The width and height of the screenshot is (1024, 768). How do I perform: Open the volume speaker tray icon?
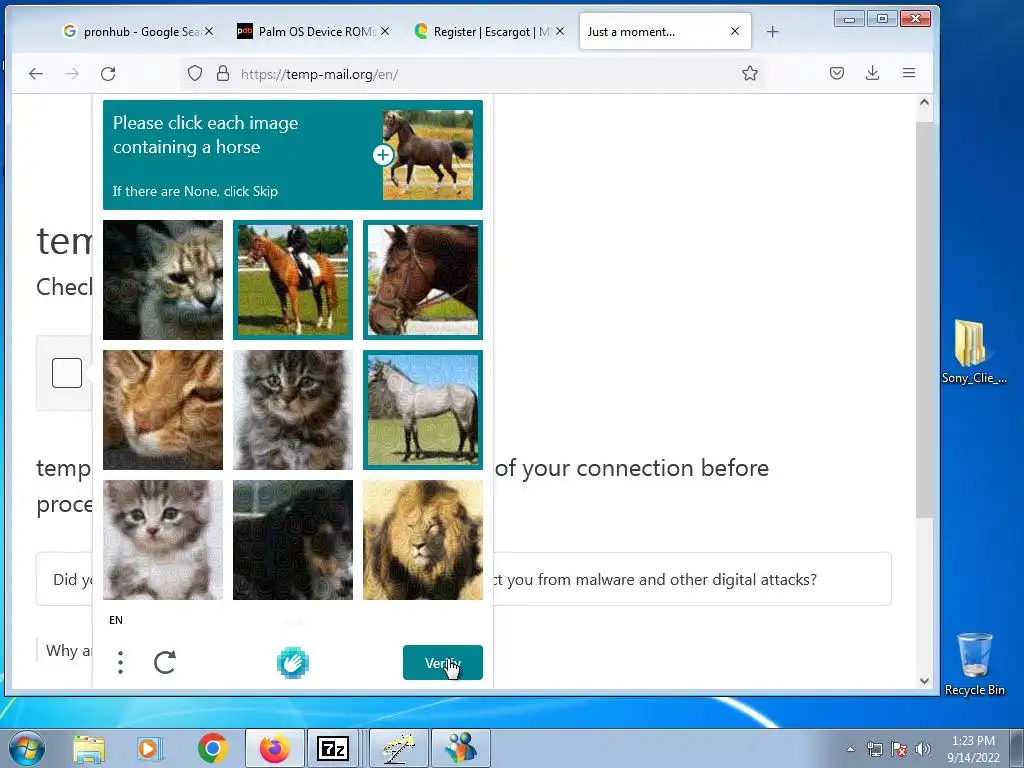pos(923,749)
